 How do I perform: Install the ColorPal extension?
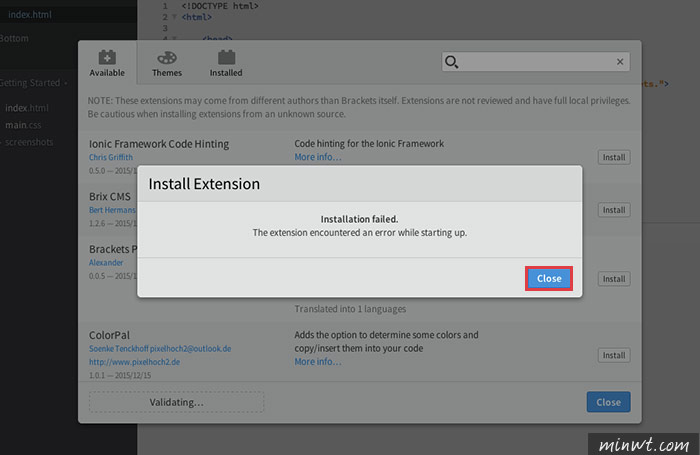pos(614,355)
